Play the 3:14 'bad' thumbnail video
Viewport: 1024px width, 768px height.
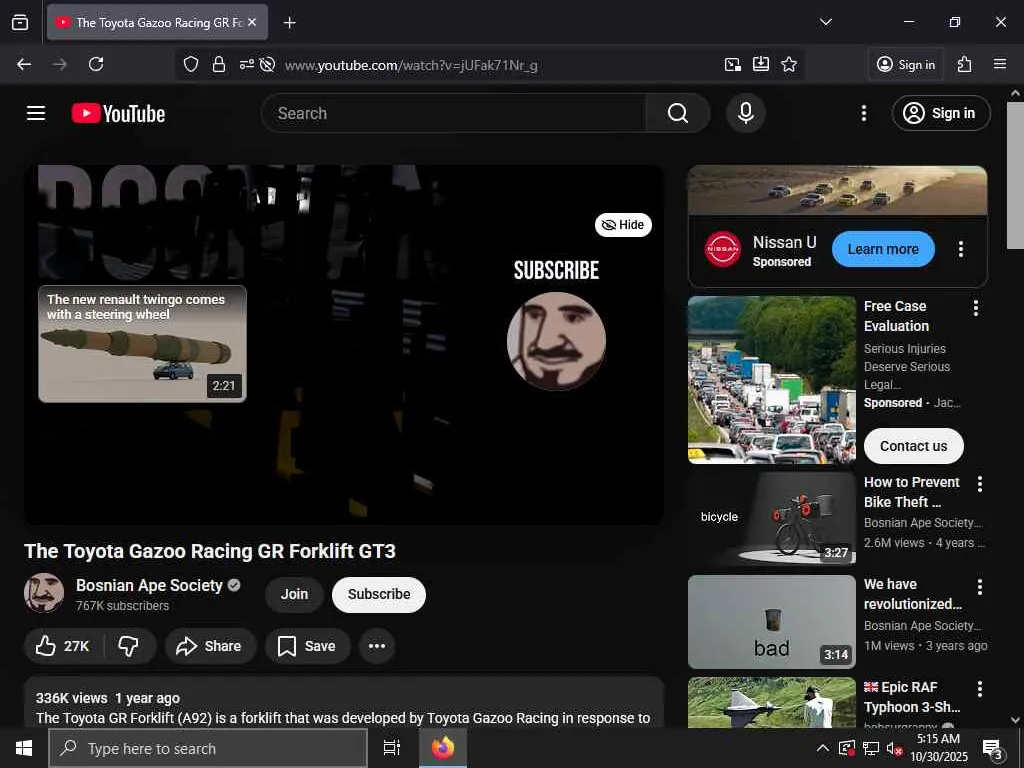(771, 622)
